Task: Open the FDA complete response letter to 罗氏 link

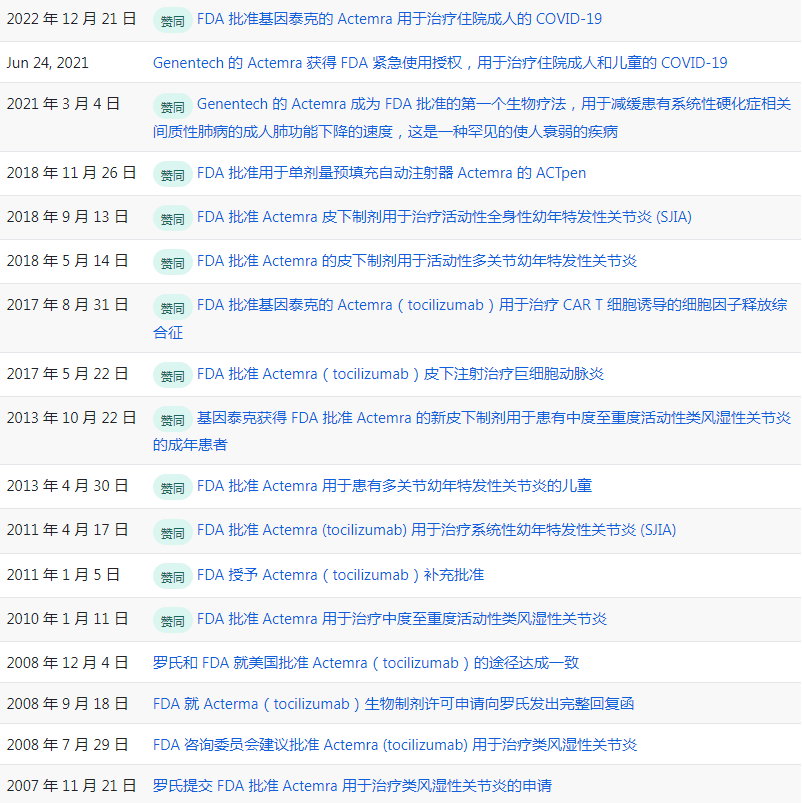Action: [x=393, y=704]
